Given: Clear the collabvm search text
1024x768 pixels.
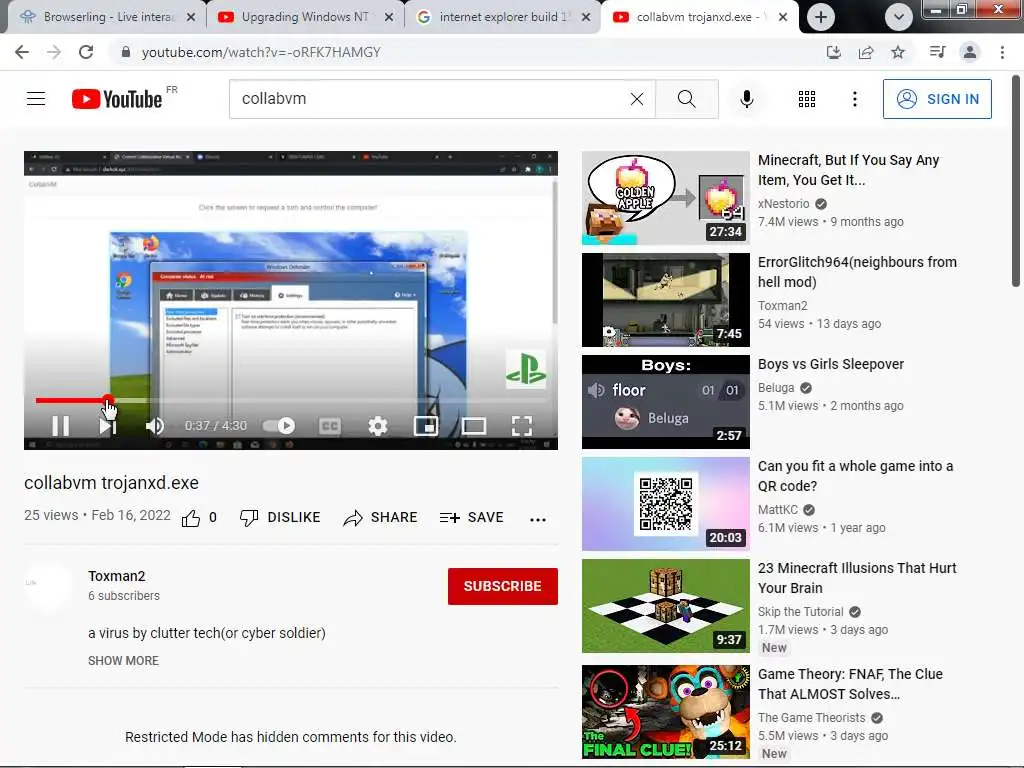Looking at the screenshot, I should [x=637, y=99].
